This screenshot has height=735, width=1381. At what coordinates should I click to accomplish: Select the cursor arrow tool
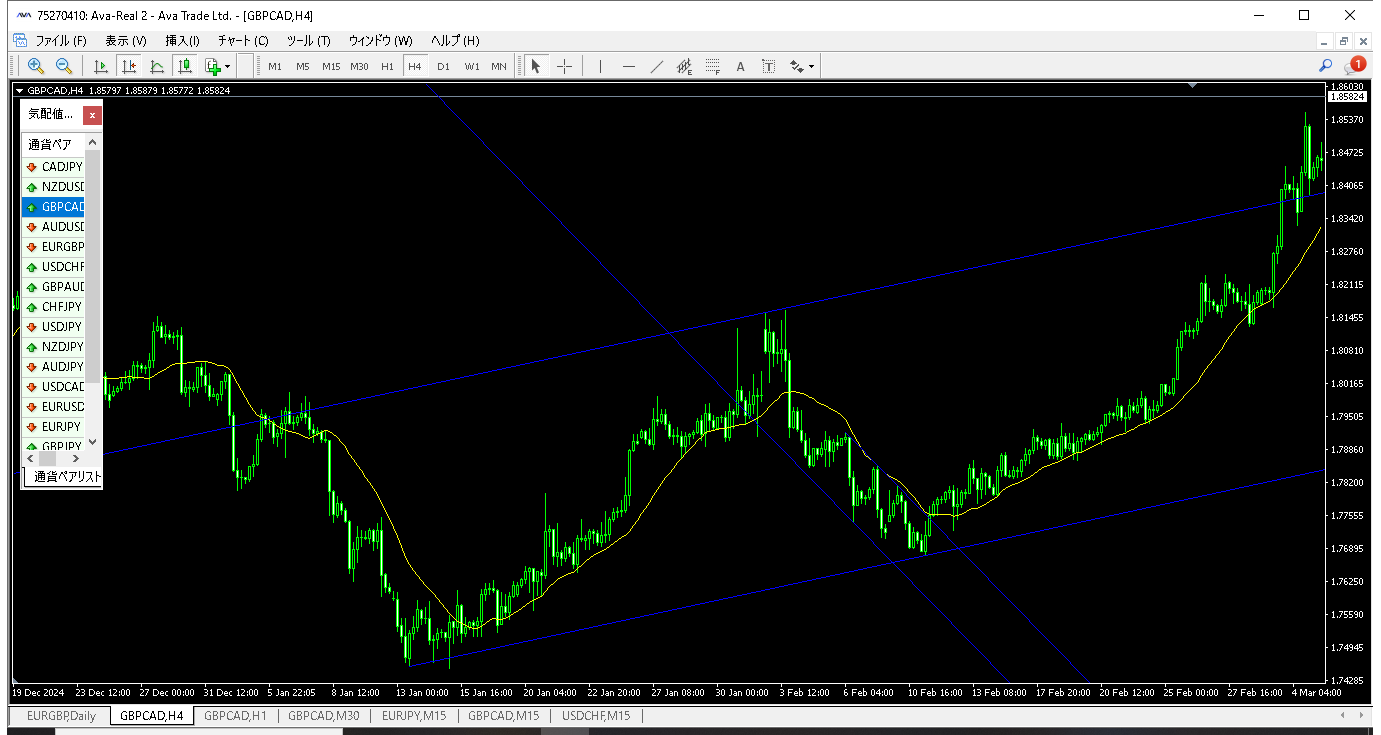pyautogui.click(x=536, y=66)
